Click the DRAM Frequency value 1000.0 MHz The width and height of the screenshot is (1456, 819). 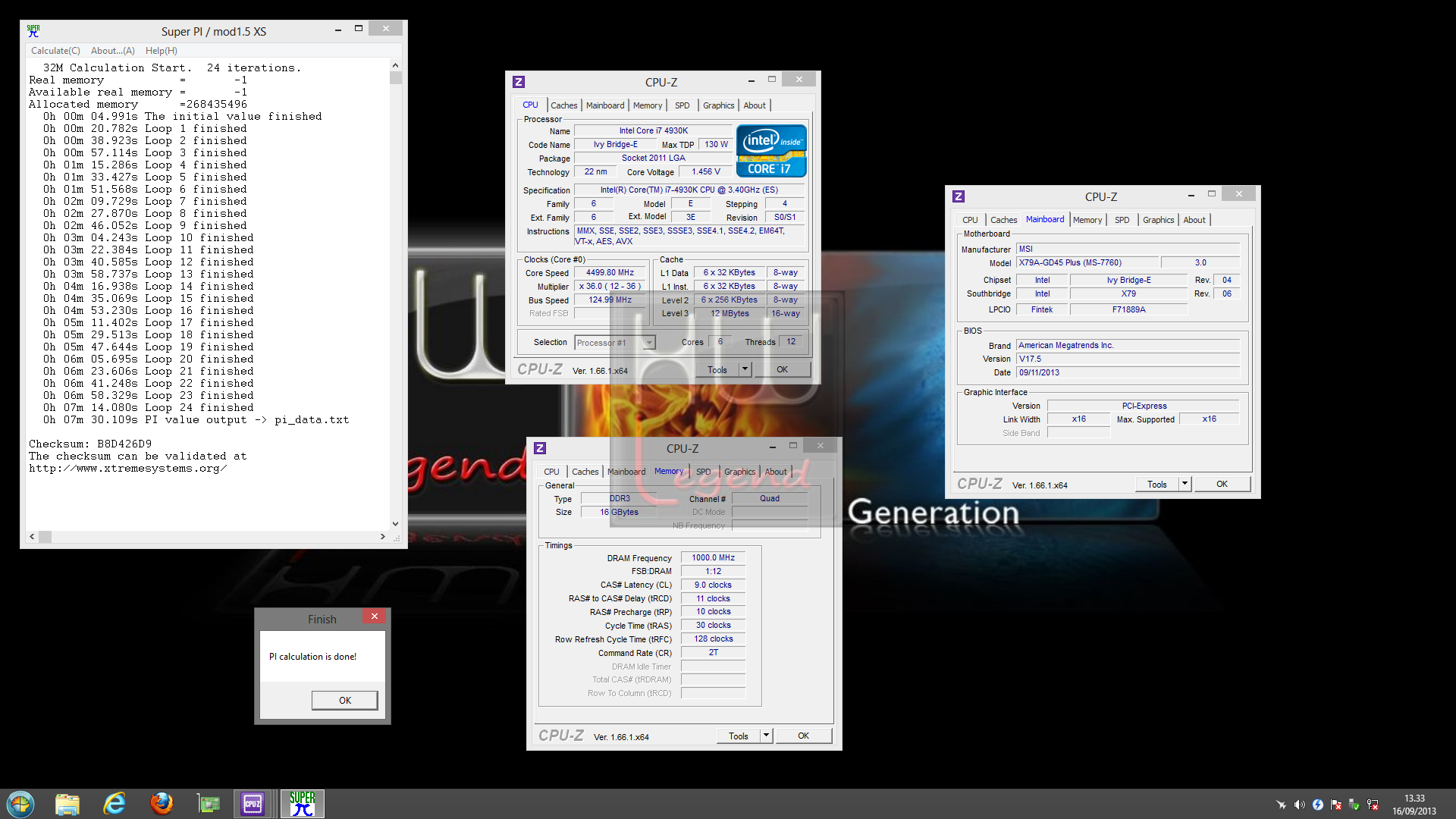pyautogui.click(x=713, y=557)
